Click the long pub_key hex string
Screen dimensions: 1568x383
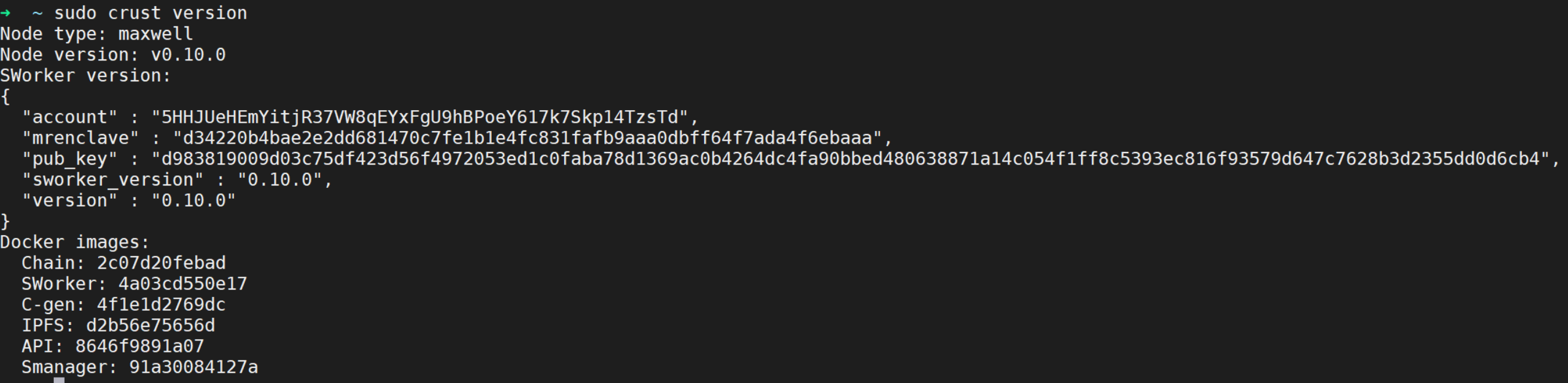(x=850, y=159)
